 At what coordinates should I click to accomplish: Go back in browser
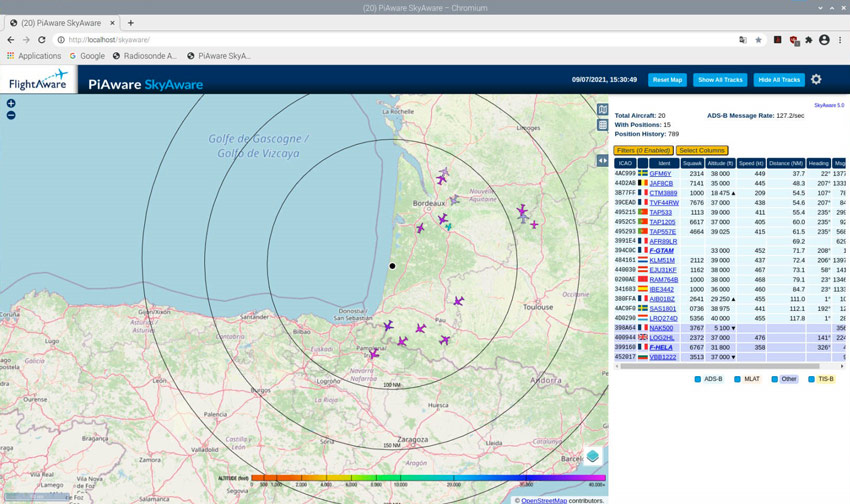pos(10,40)
